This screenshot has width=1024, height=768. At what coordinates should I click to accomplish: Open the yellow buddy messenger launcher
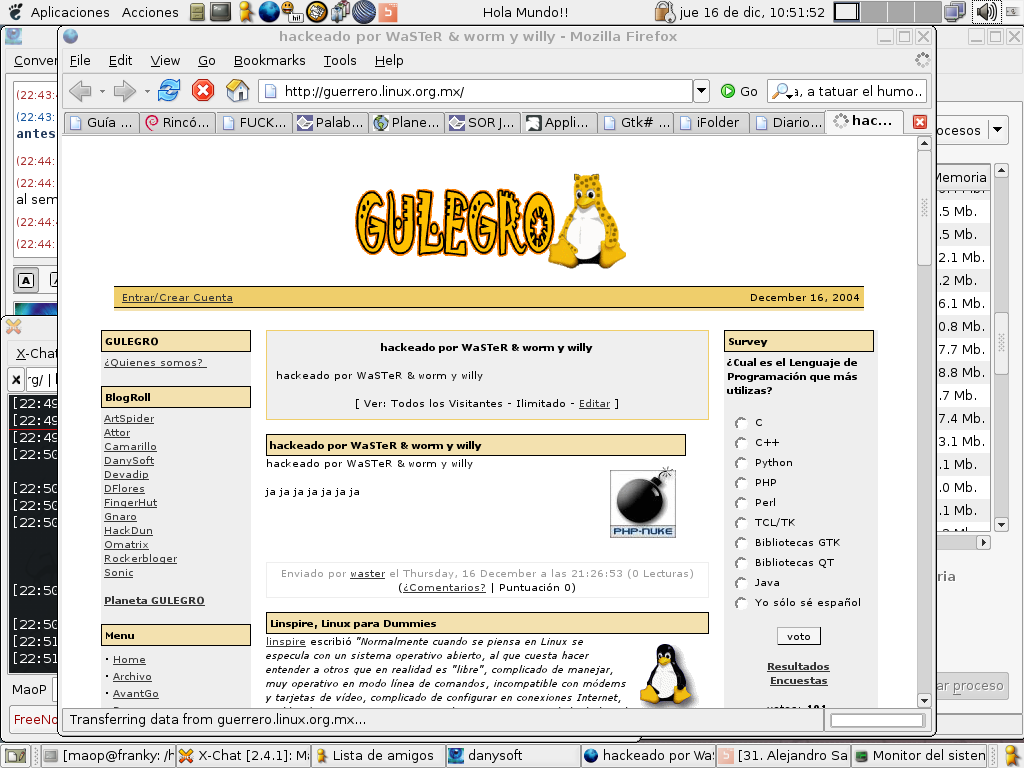click(246, 12)
